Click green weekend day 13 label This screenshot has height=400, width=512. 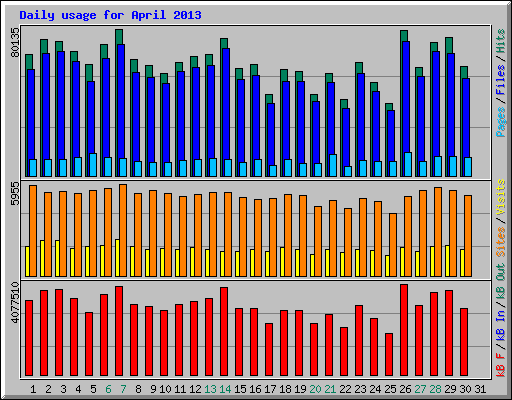(x=210, y=389)
